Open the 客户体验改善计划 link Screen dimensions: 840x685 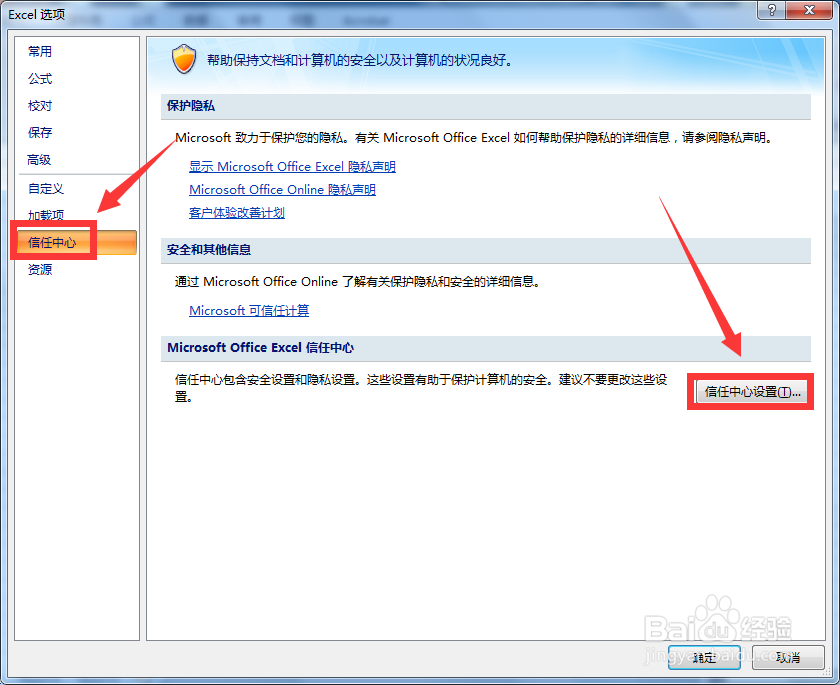click(x=237, y=213)
